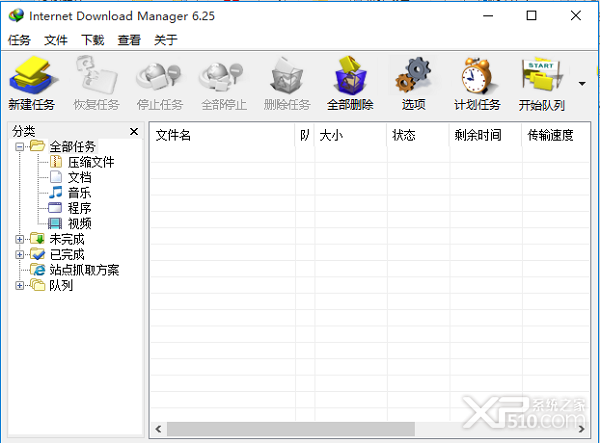
Task: Sort by the 大小 column header
Action: (x=351, y=135)
